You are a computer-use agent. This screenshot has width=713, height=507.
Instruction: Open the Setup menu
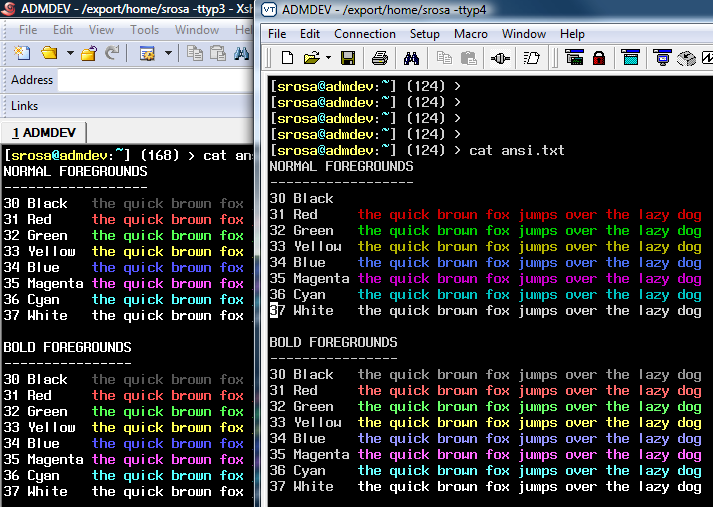click(424, 33)
